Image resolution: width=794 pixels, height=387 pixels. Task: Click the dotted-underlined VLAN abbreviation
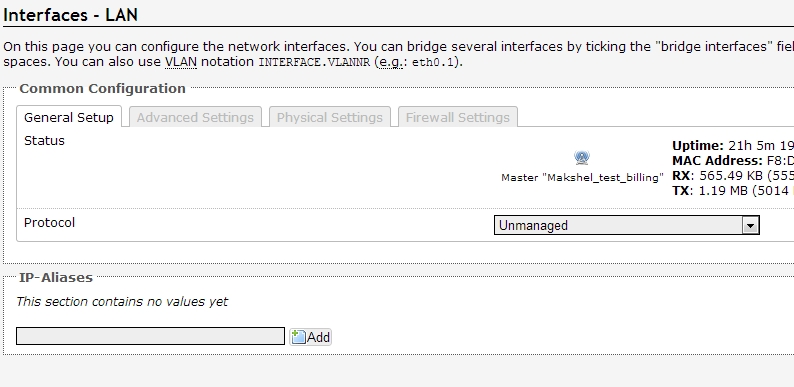point(181,62)
